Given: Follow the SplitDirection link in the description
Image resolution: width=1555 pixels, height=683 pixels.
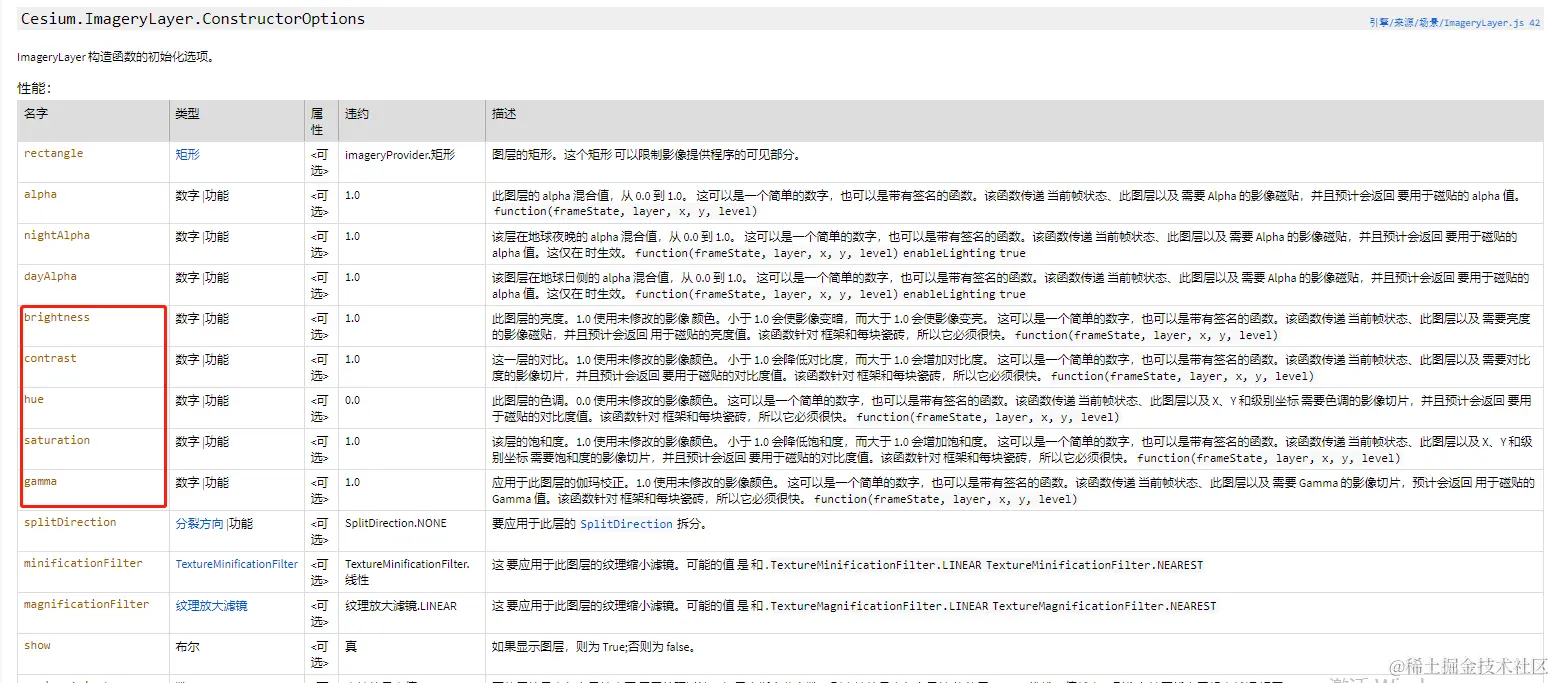Looking at the screenshot, I should (x=626, y=524).
